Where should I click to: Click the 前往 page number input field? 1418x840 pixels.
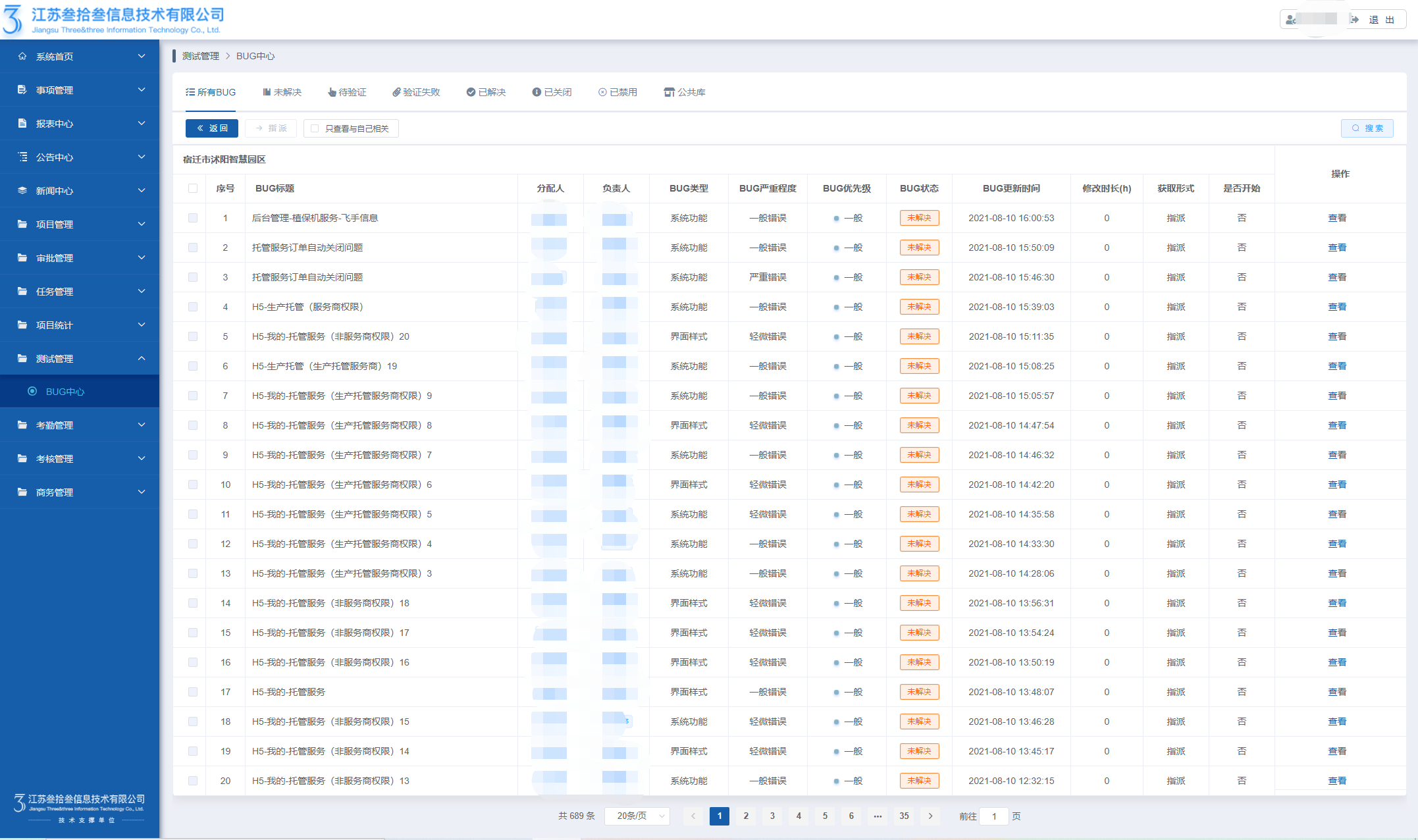(x=993, y=816)
